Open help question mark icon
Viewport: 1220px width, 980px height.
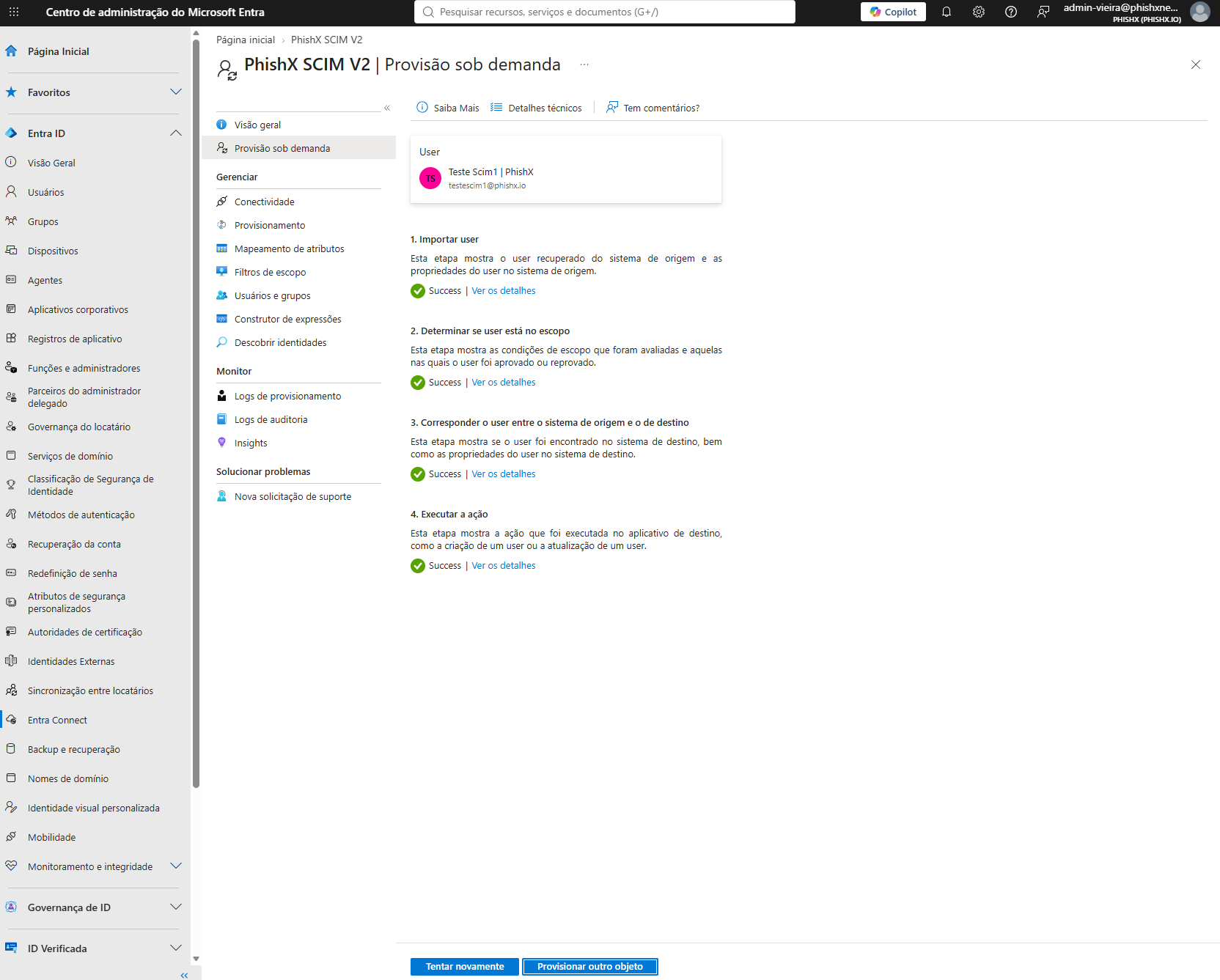pos(1011,12)
